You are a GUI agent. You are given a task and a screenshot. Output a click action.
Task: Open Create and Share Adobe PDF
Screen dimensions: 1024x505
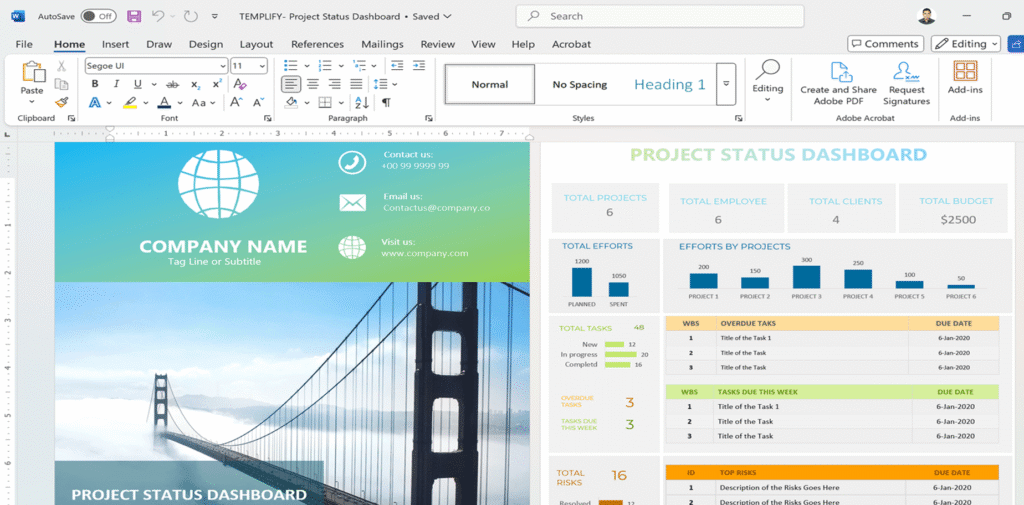[x=838, y=83]
